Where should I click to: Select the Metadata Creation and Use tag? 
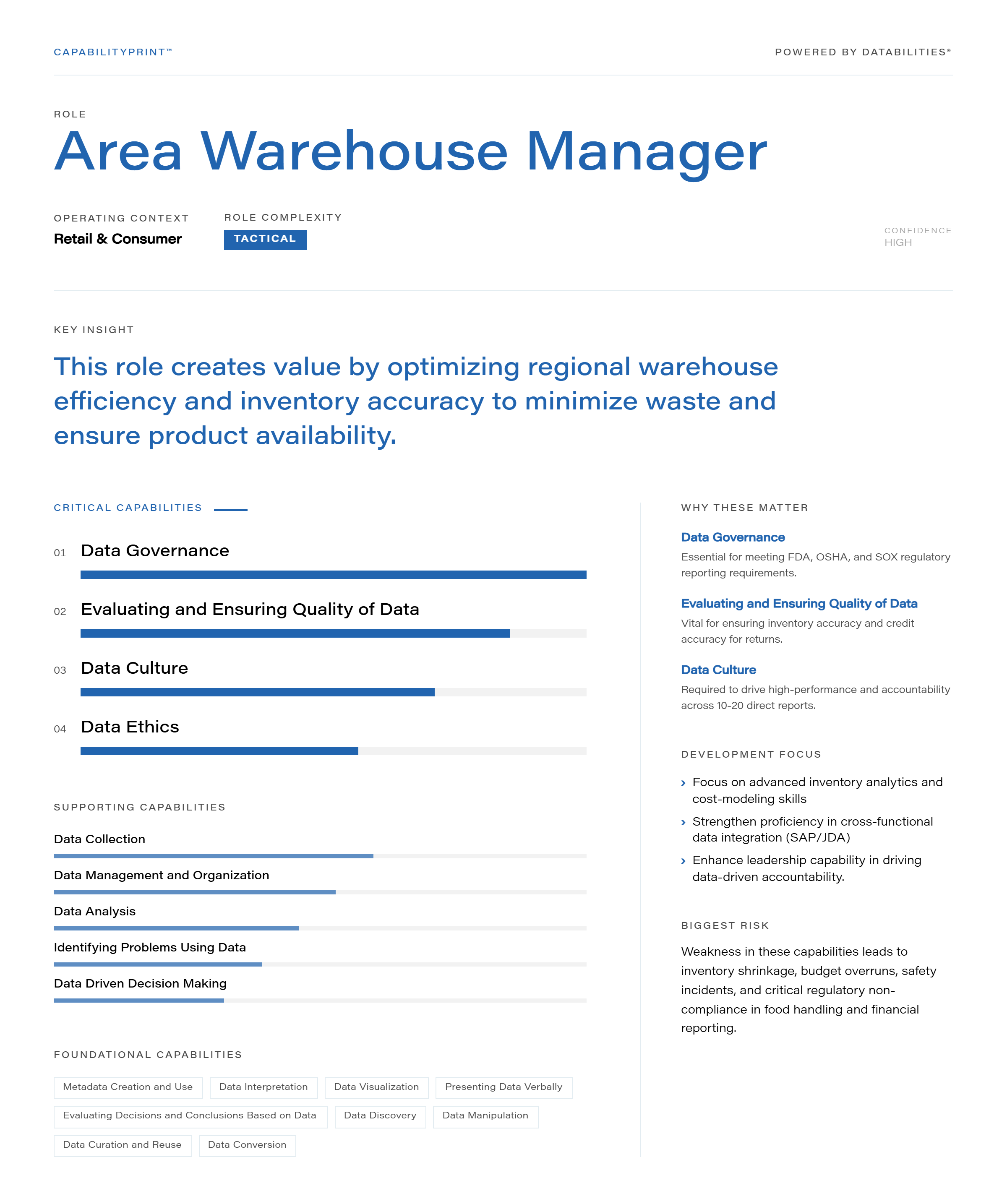pyautogui.click(x=128, y=1088)
